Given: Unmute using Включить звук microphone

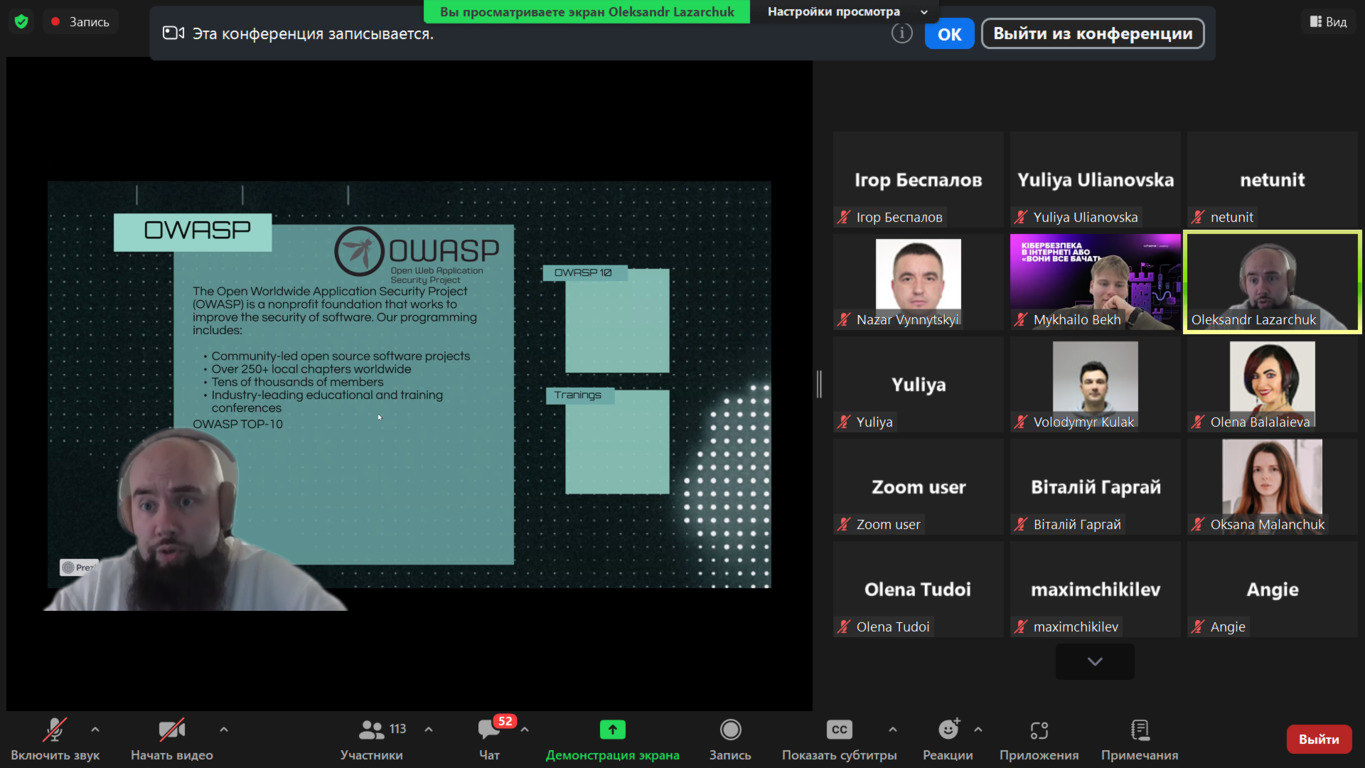Looking at the screenshot, I should click(55, 739).
